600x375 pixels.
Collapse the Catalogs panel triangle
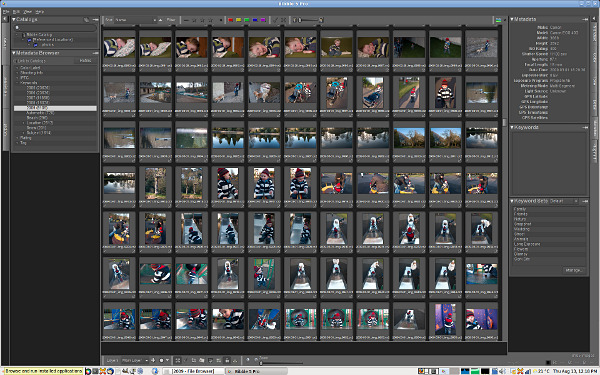pyautogui.click(x=14, y=19)
